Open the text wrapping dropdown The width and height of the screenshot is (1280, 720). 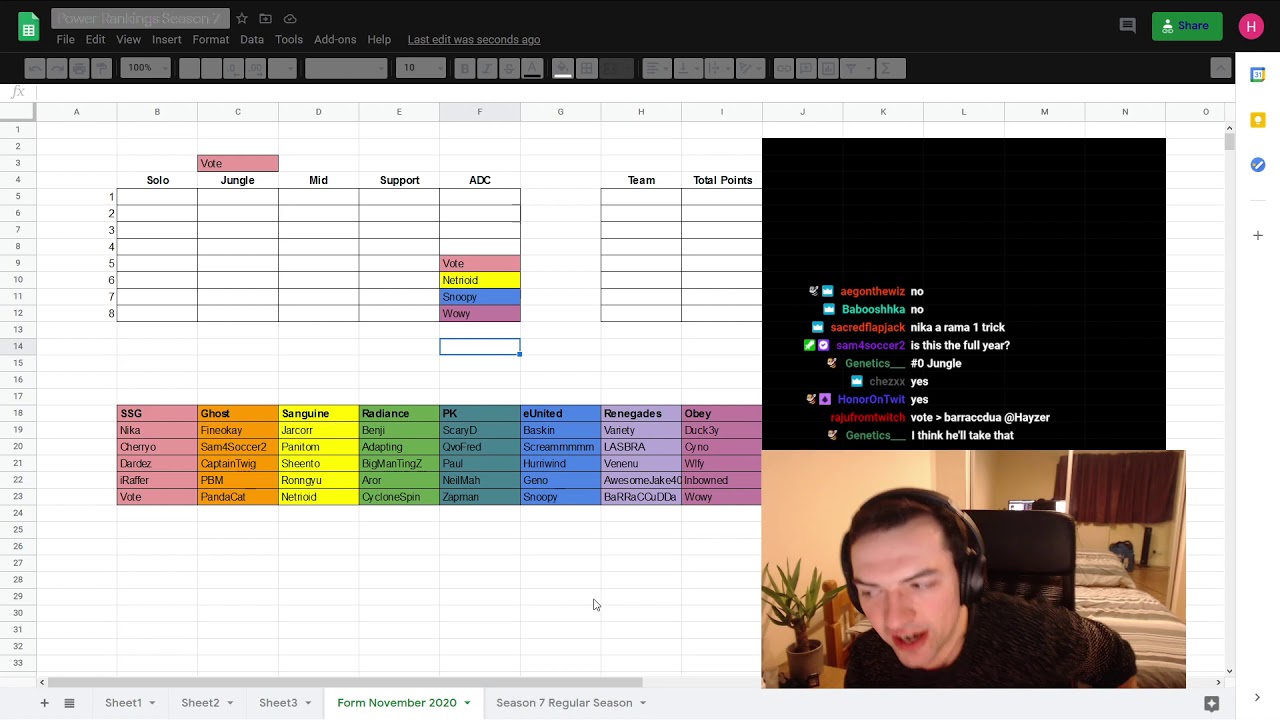click(x=719, y=68)
